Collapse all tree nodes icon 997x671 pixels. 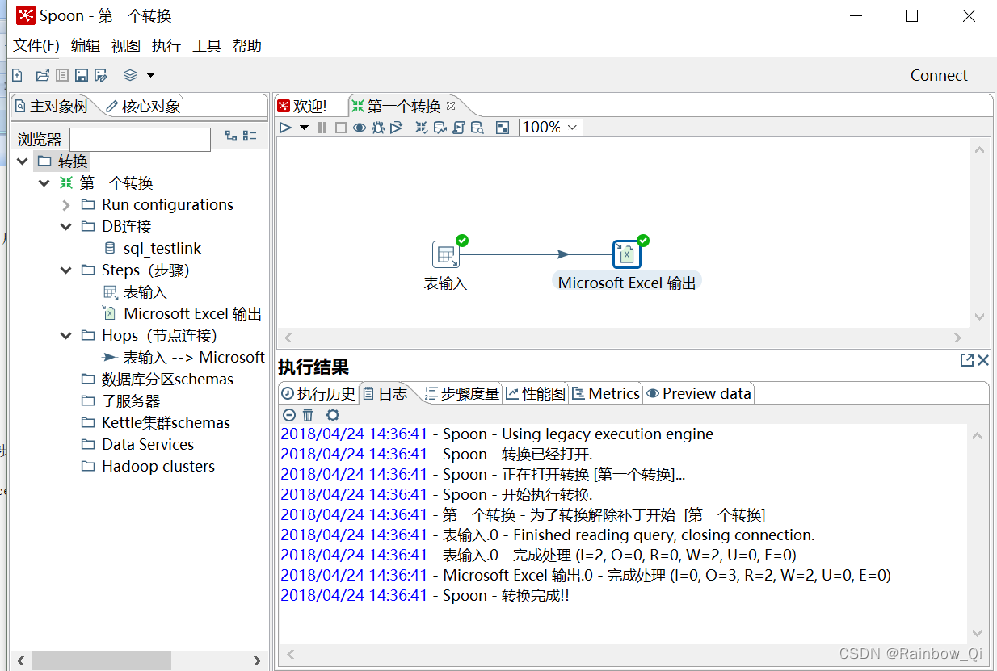(250, 135)
